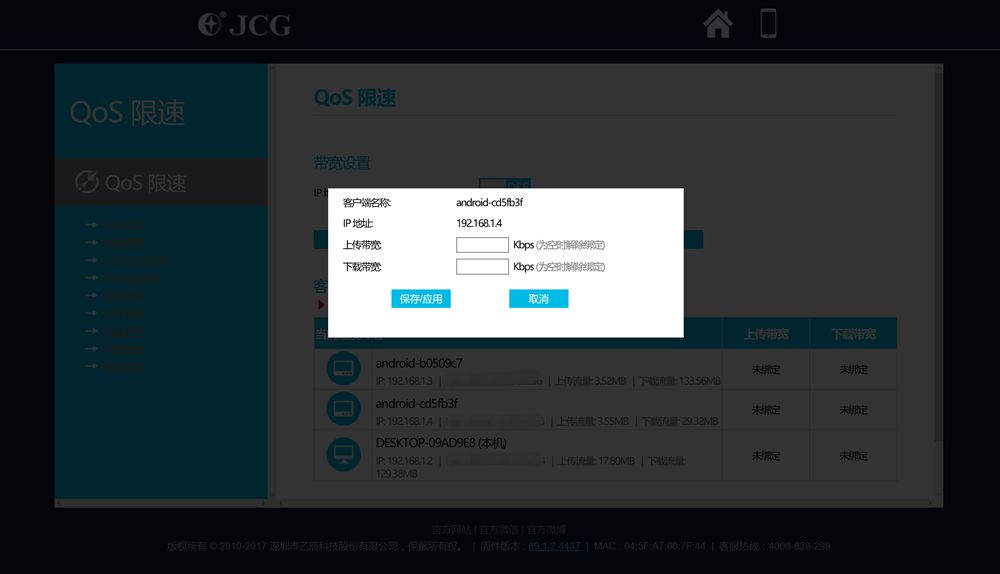Click the vertical scrollbar of the content panel
The width and height of the screenshot is (1000, 574).
938,255
